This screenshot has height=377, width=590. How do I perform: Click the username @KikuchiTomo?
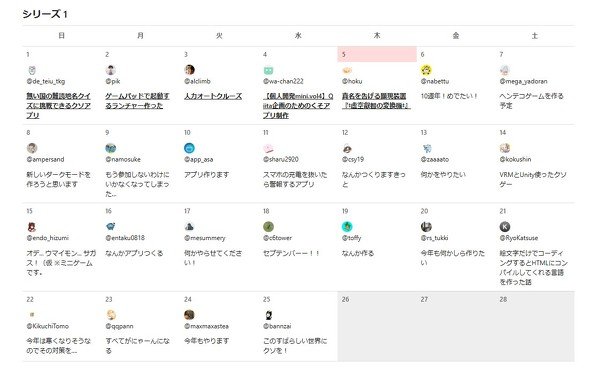click(47, 326)
